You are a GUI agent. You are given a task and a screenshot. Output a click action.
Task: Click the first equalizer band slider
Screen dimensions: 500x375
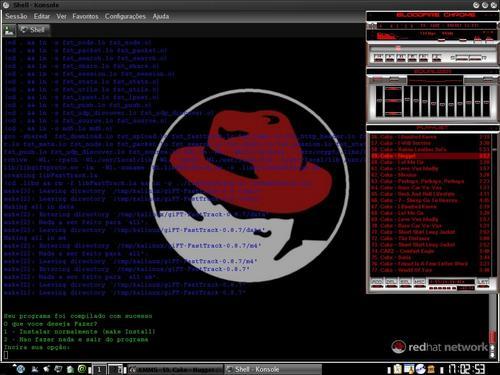coord(407,101)
